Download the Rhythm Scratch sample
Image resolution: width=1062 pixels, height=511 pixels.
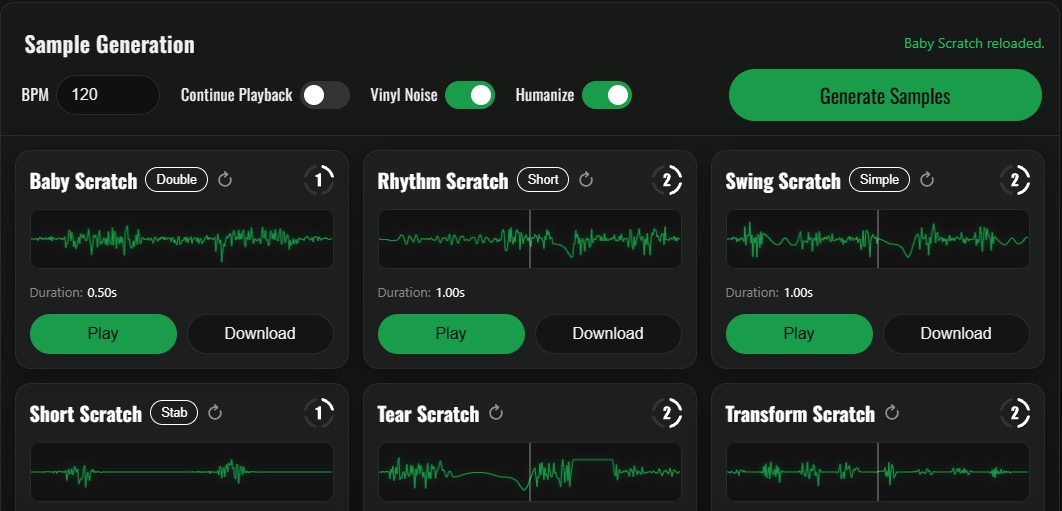pos(608,333)
